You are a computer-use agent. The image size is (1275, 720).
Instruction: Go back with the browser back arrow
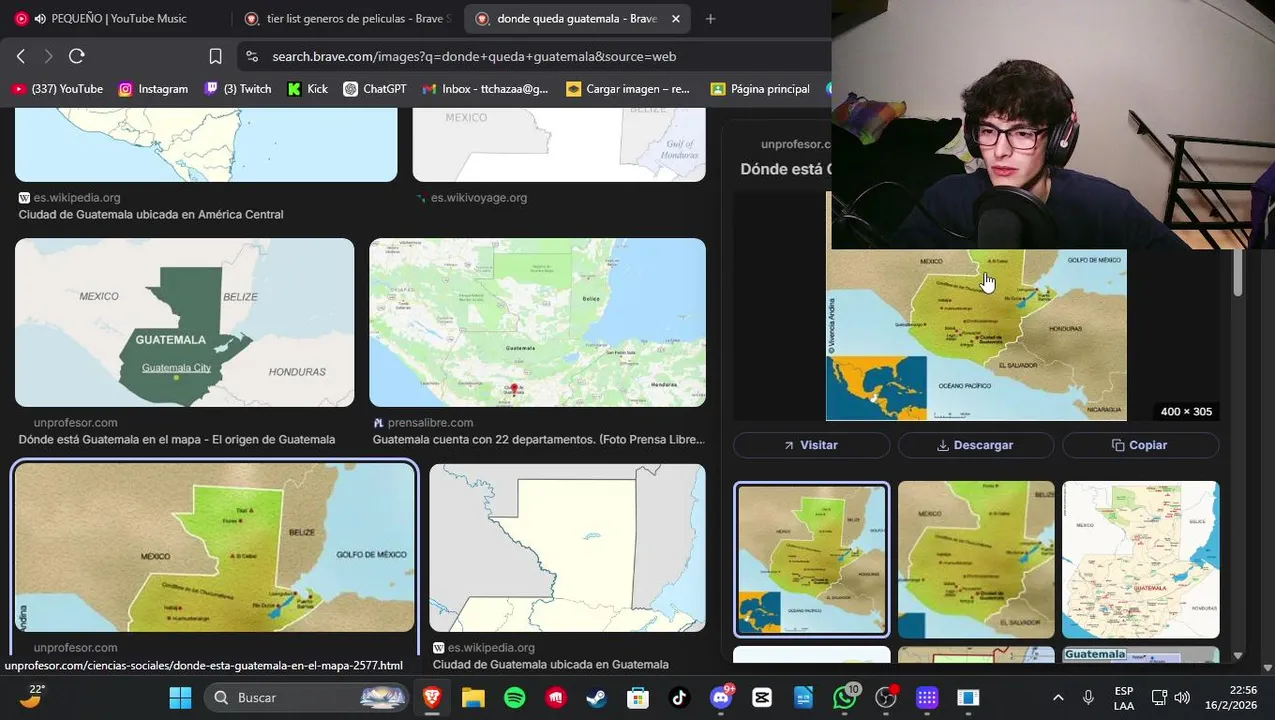click(21, 57)
